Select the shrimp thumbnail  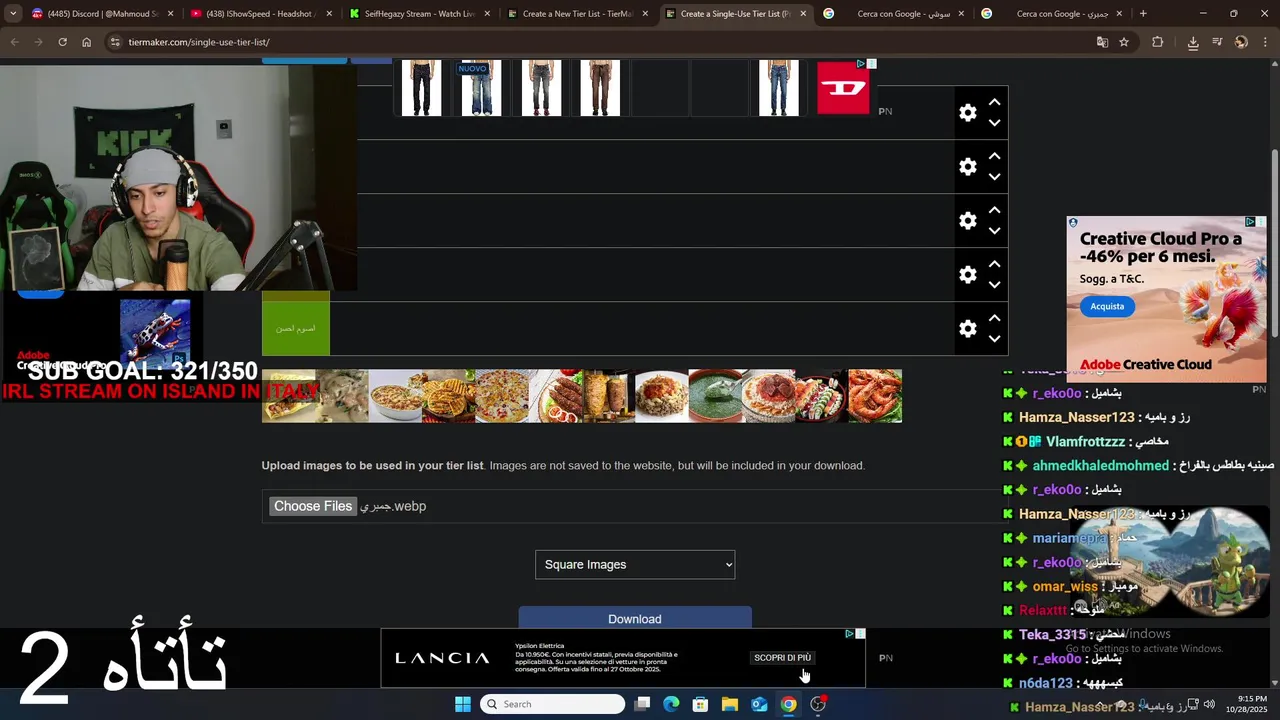point(875,396)
